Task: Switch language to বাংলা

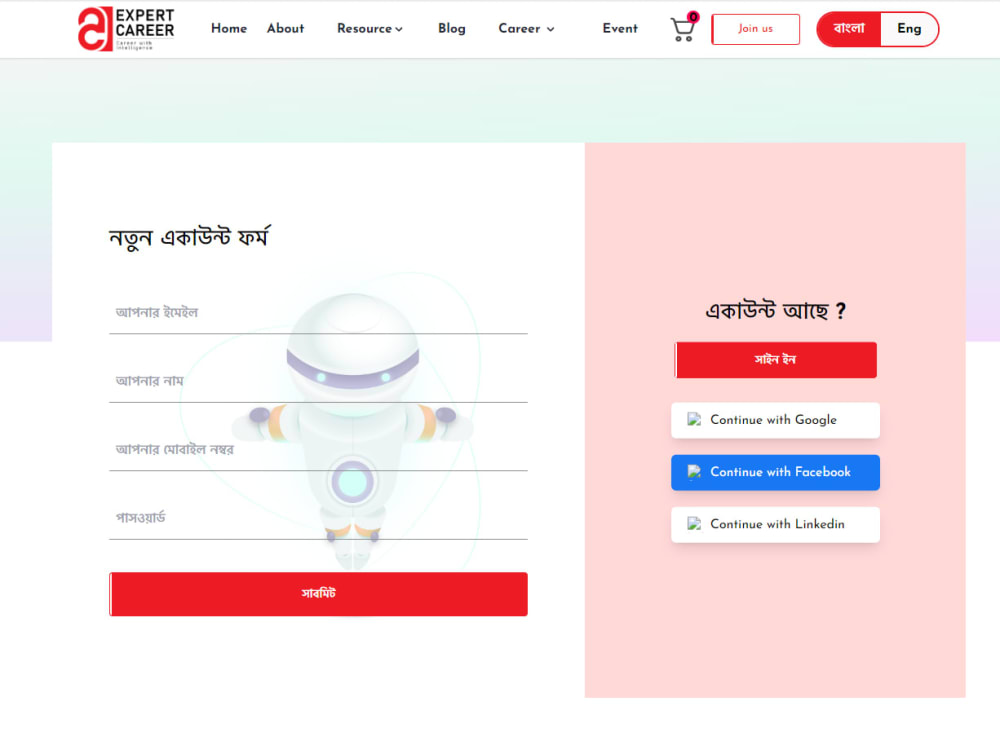Action: tap(849, 29)
